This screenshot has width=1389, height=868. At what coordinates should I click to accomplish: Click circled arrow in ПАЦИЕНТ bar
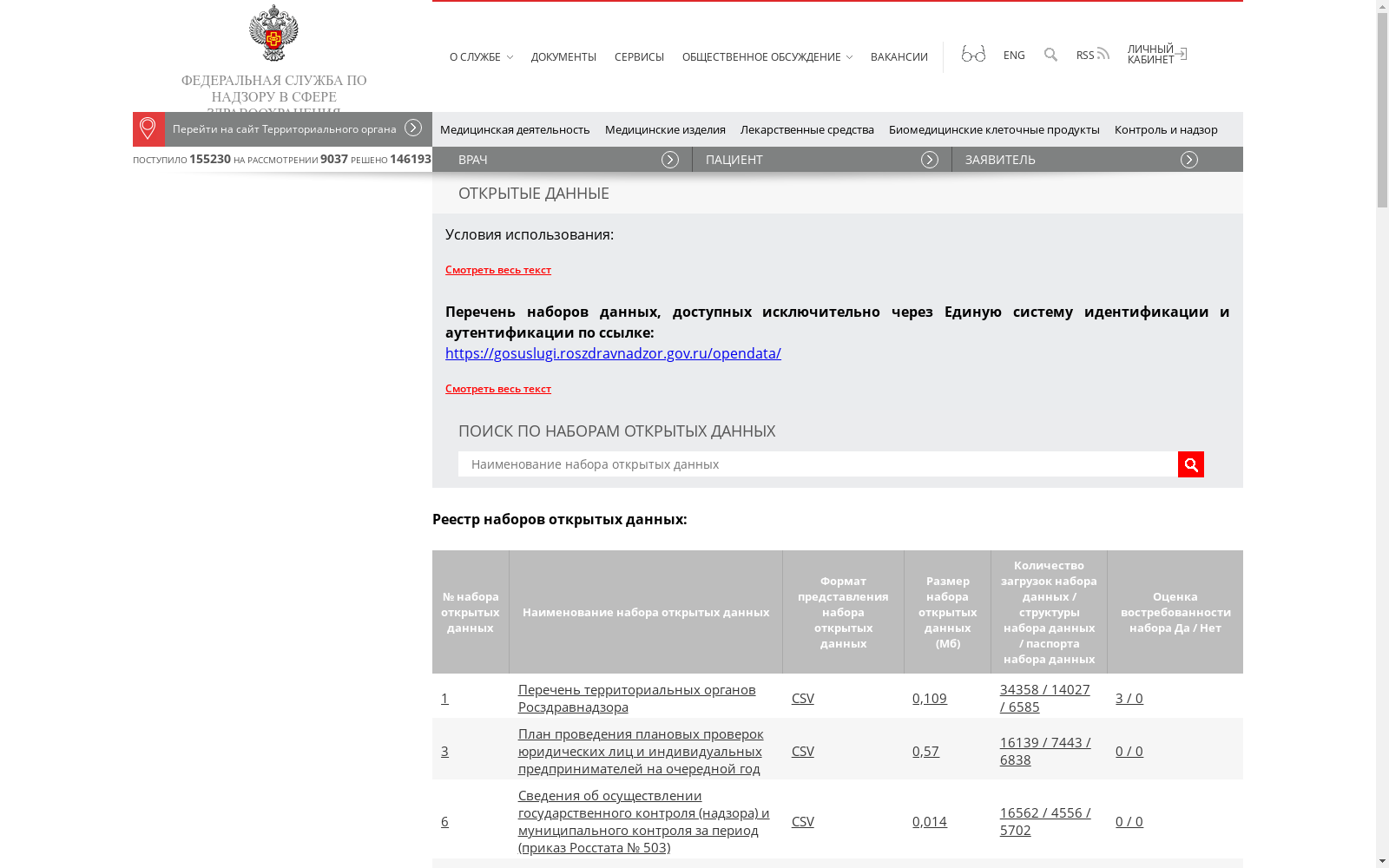(x=930, y=160)
